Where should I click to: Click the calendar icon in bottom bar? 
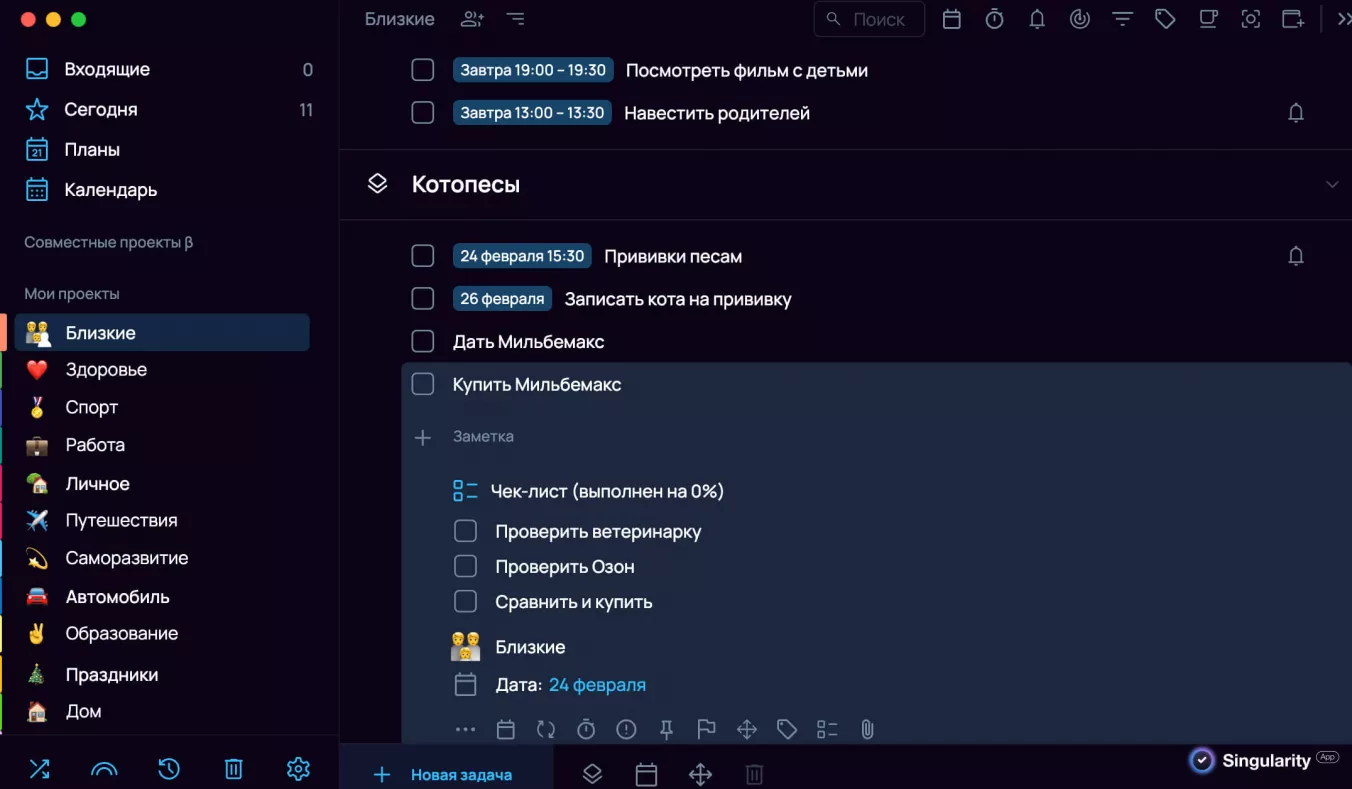(x=647, y=774)
